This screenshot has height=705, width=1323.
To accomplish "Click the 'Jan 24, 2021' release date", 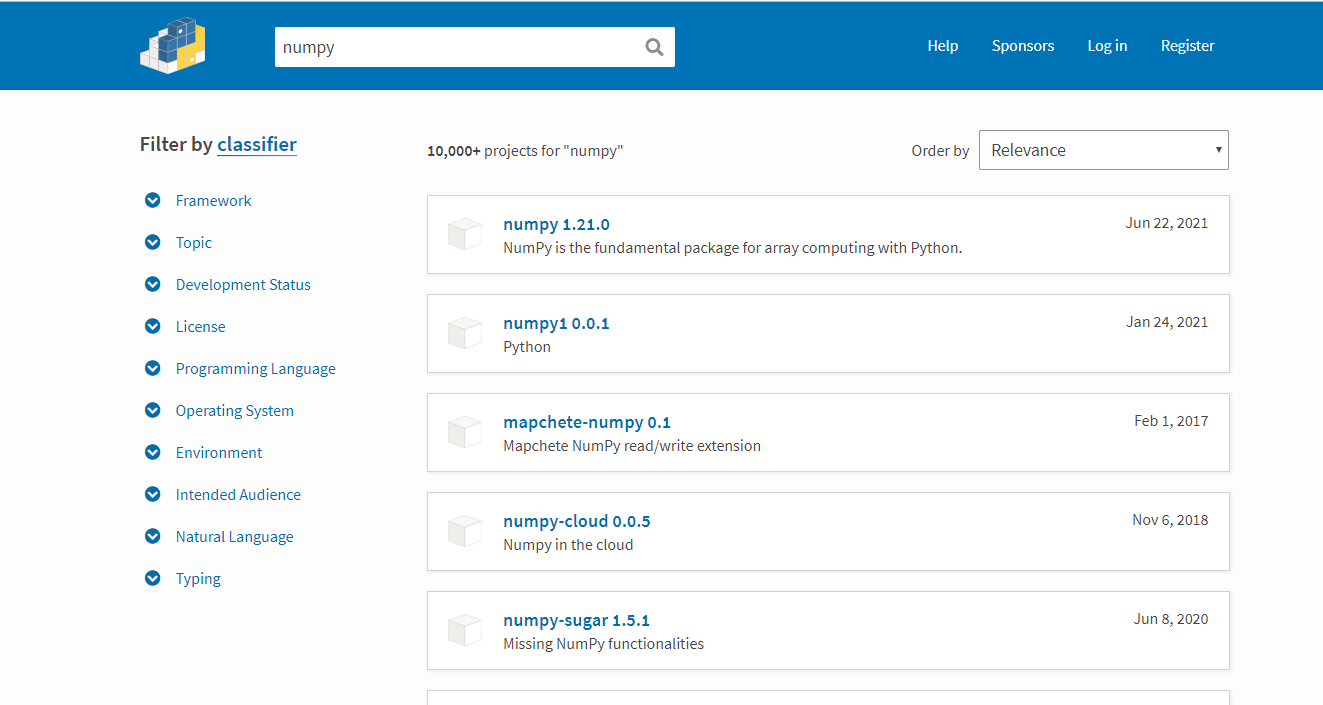I will pos(1167,322).
